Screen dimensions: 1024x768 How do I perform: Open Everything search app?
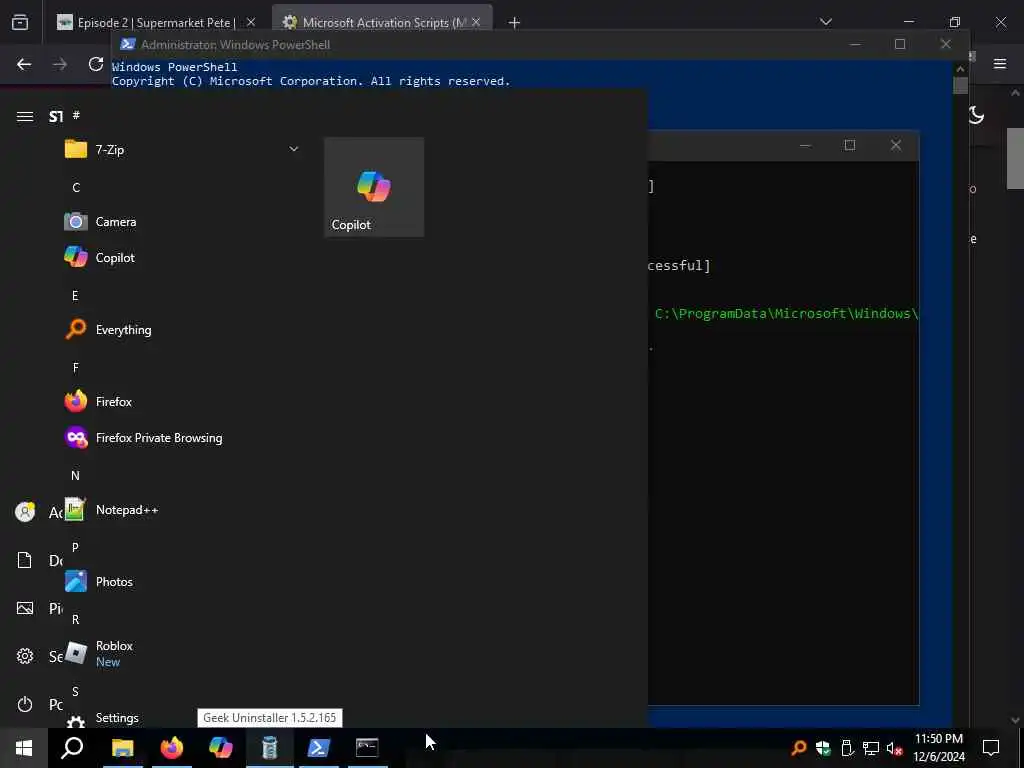181,329
